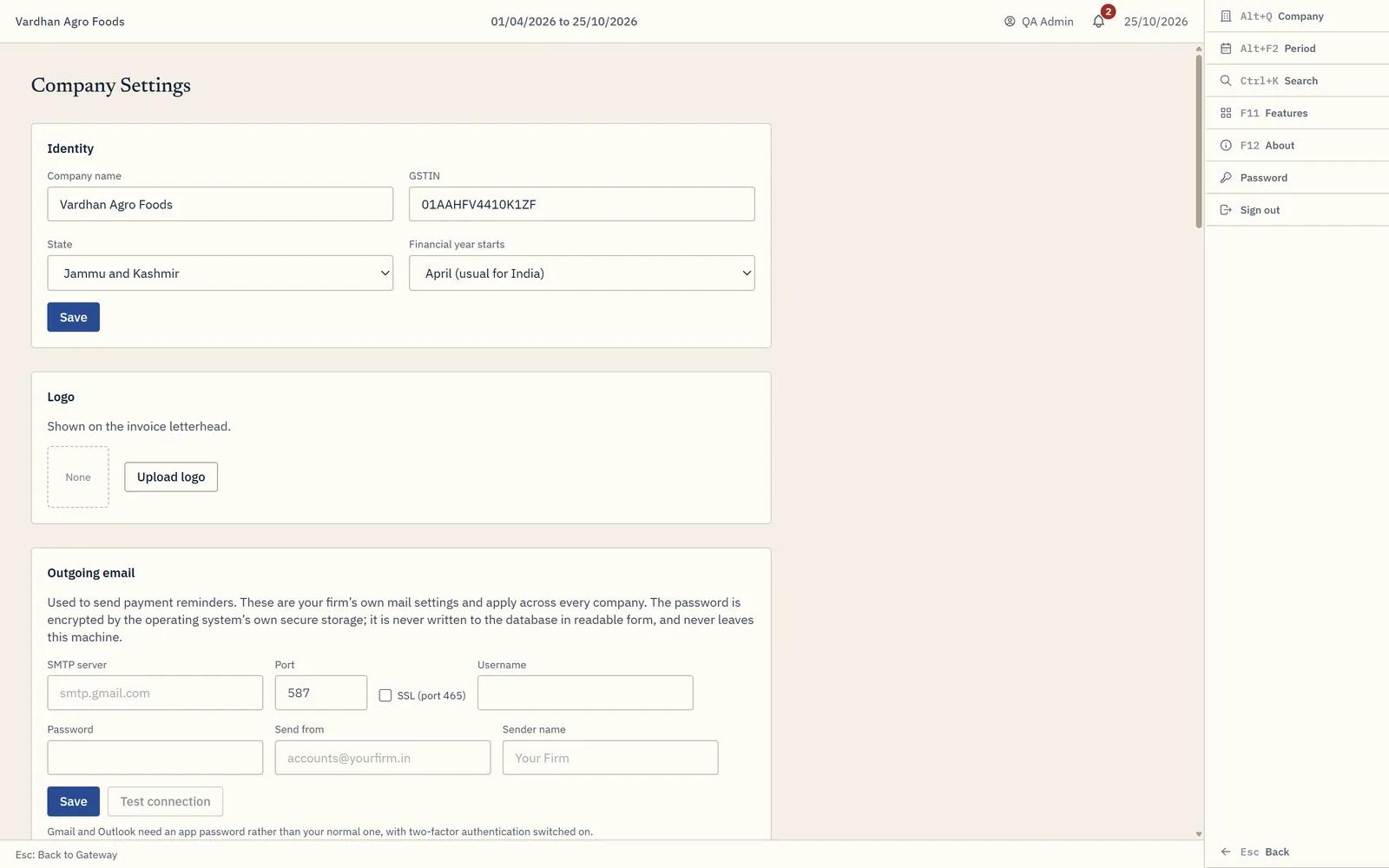Open the Alt+Q Company menu item
The image size is (1389, 868).
click(1297, 16)
